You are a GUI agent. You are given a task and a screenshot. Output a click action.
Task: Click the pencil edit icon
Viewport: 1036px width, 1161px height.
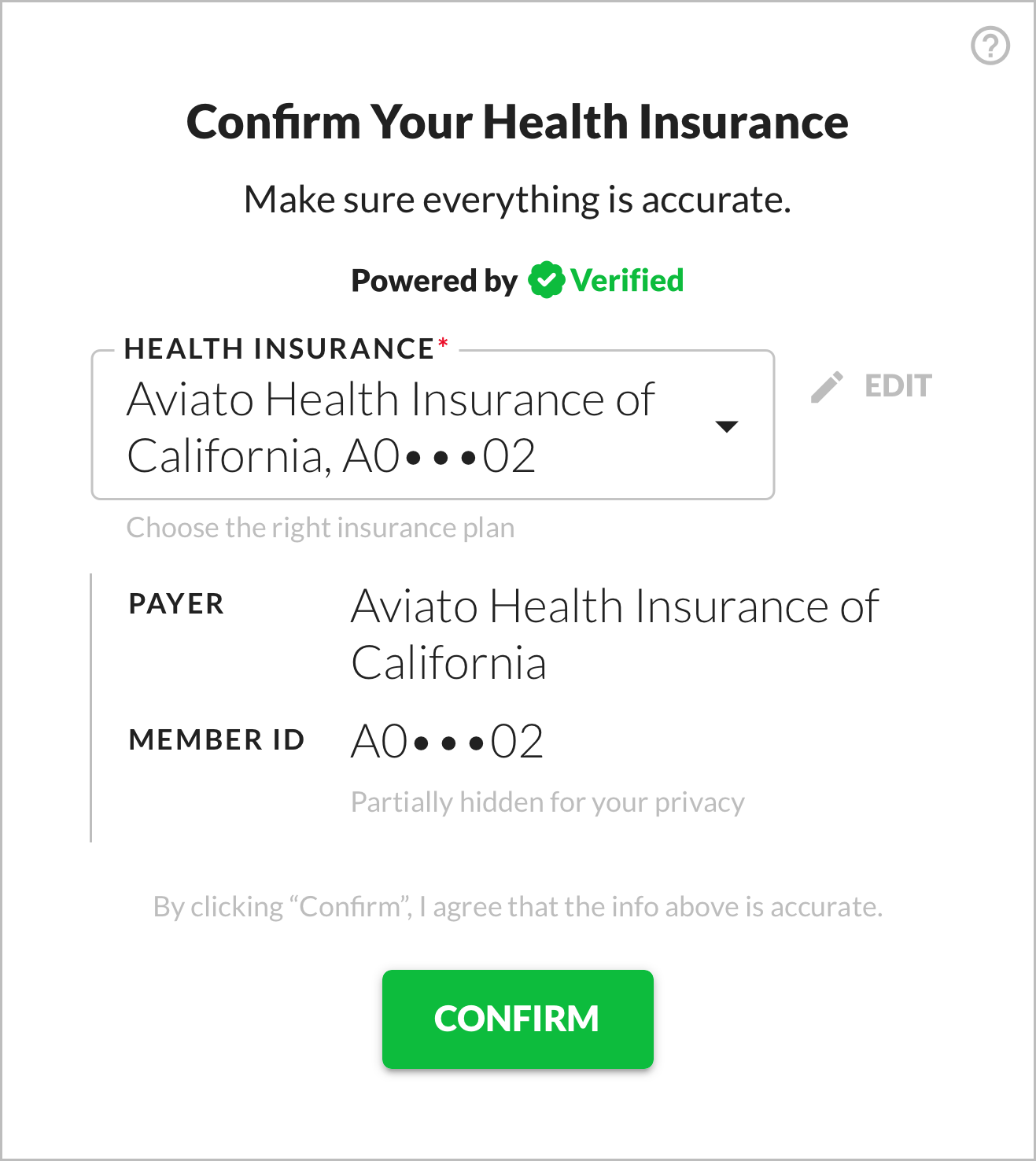click(x=827, y=386)
